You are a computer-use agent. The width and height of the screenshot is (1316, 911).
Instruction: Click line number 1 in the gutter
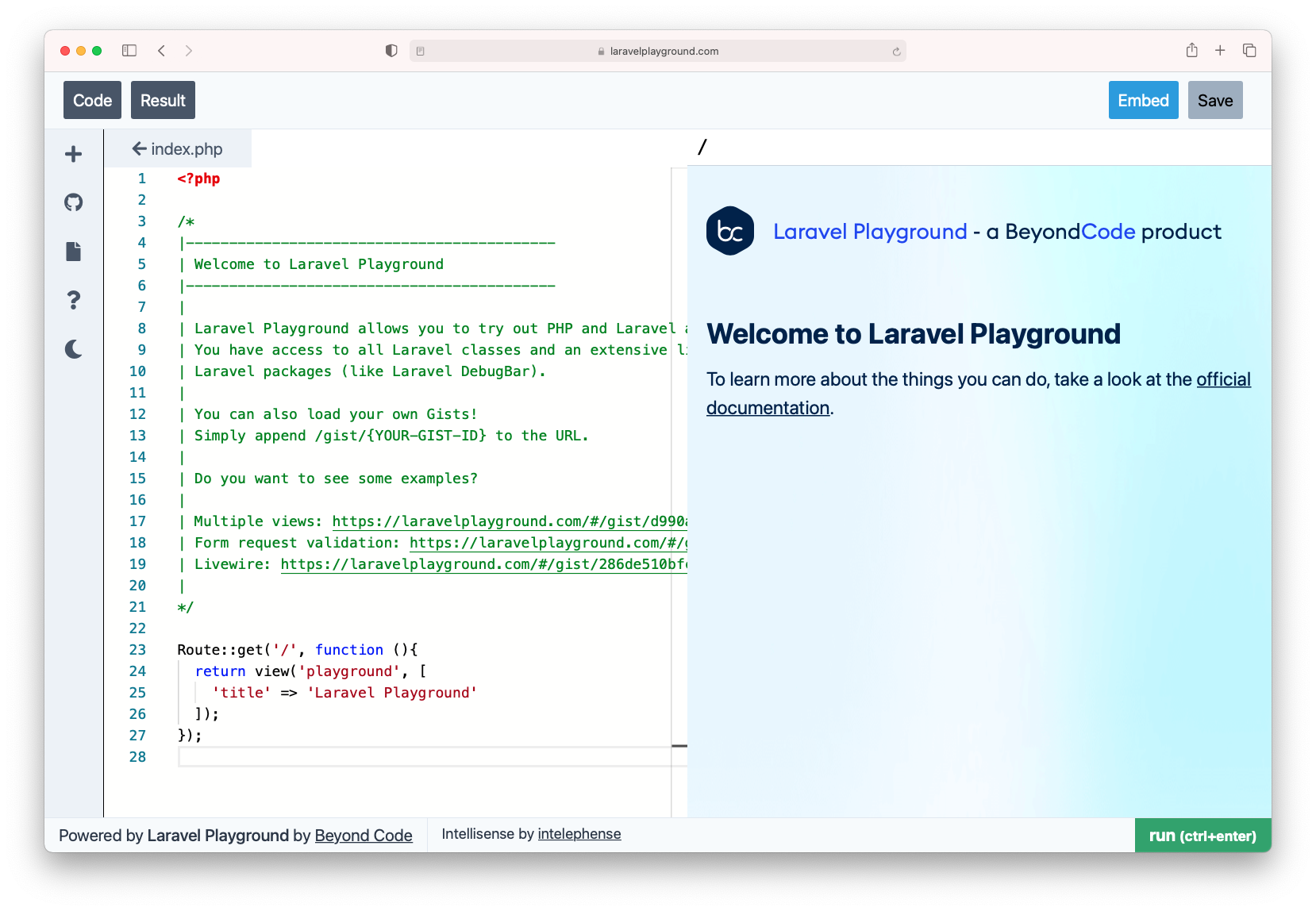coord(142,179)
